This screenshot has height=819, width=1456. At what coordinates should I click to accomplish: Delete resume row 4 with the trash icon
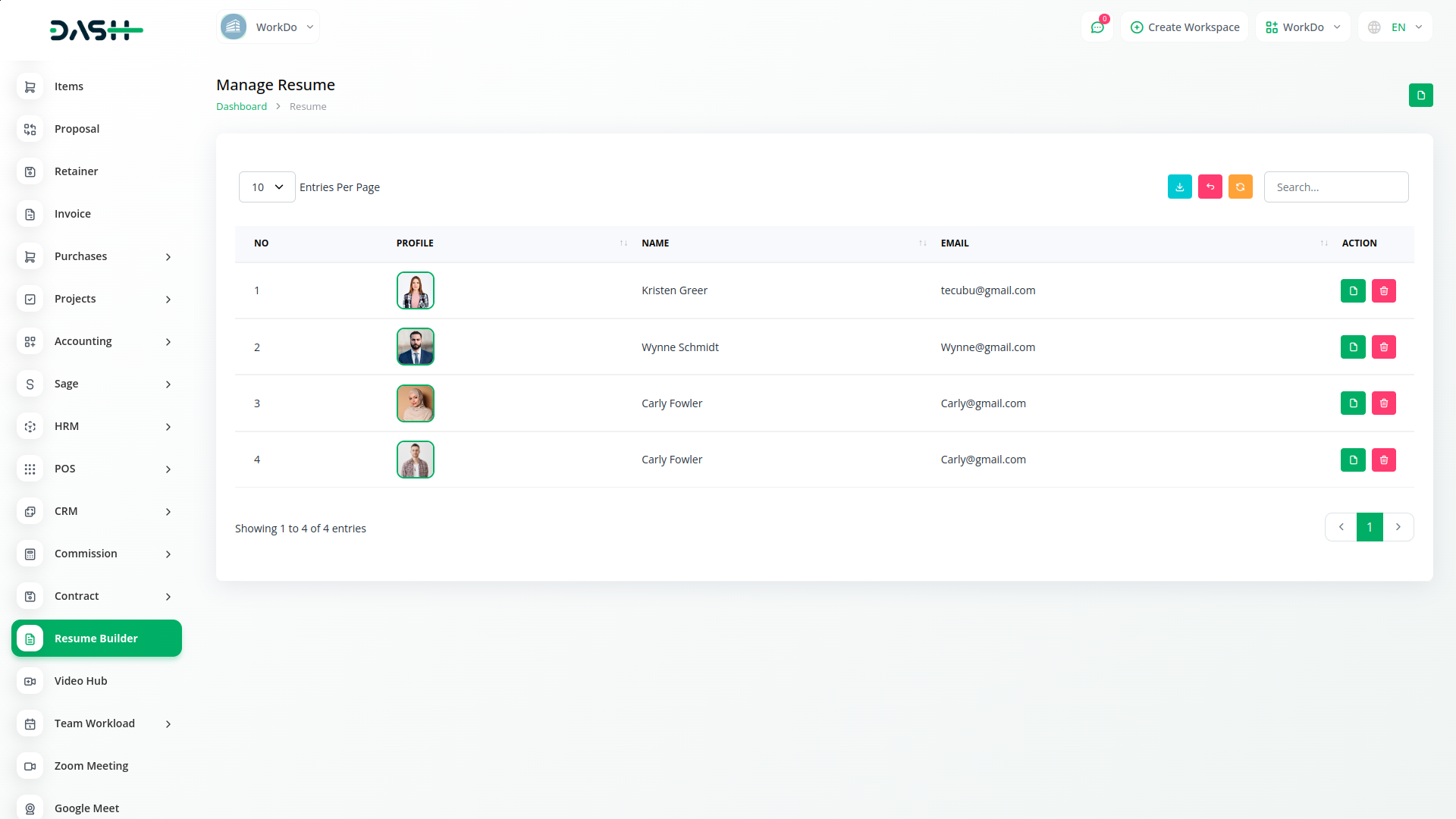(1383, 460)
